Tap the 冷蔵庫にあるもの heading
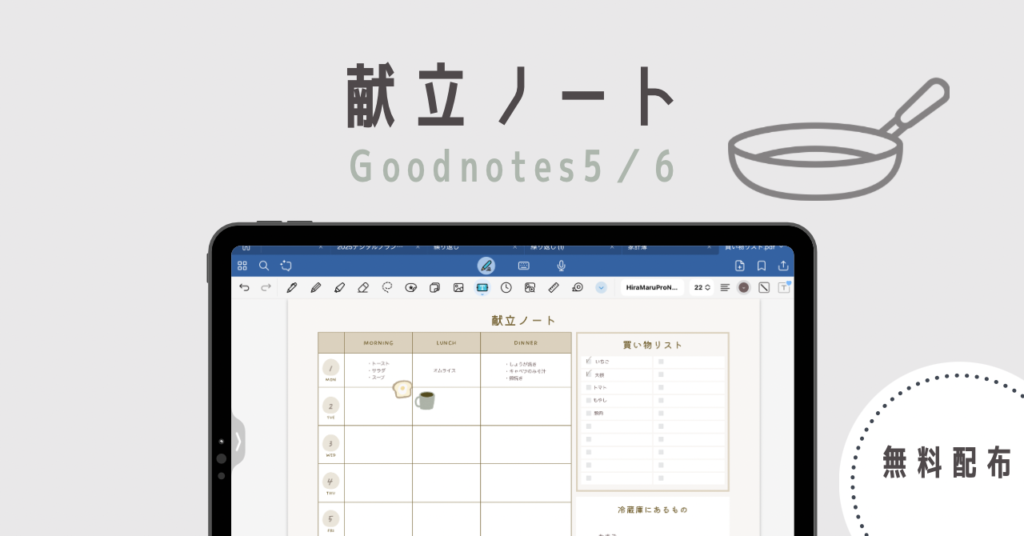This screenshot has height=536, width=1024. 652,509
